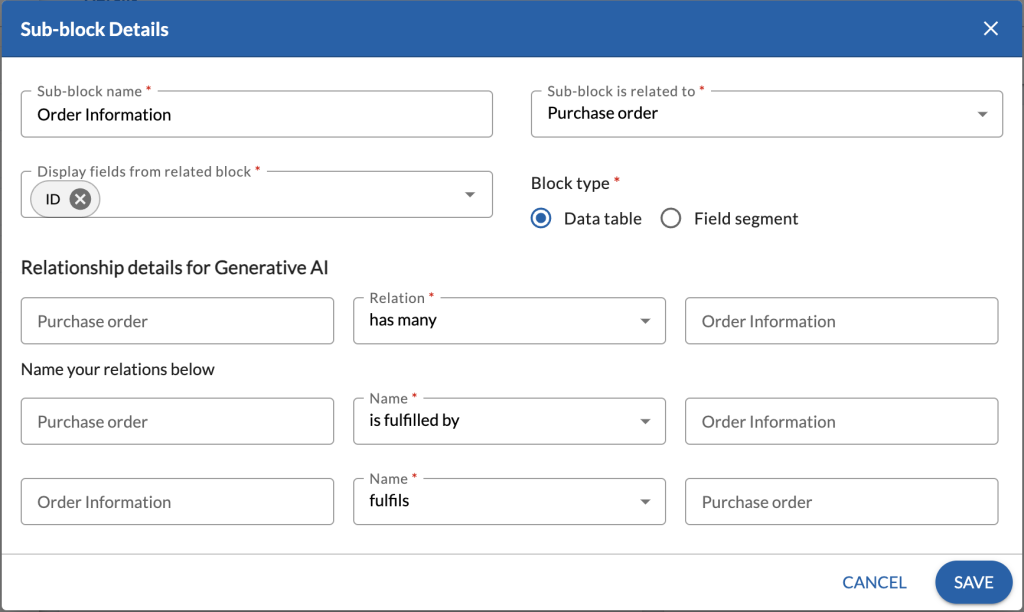Open the 'is fulfilled by' name selector
Image resolution: width=1024 pixels, height=612 pixels.
click(x=509, y=421)
